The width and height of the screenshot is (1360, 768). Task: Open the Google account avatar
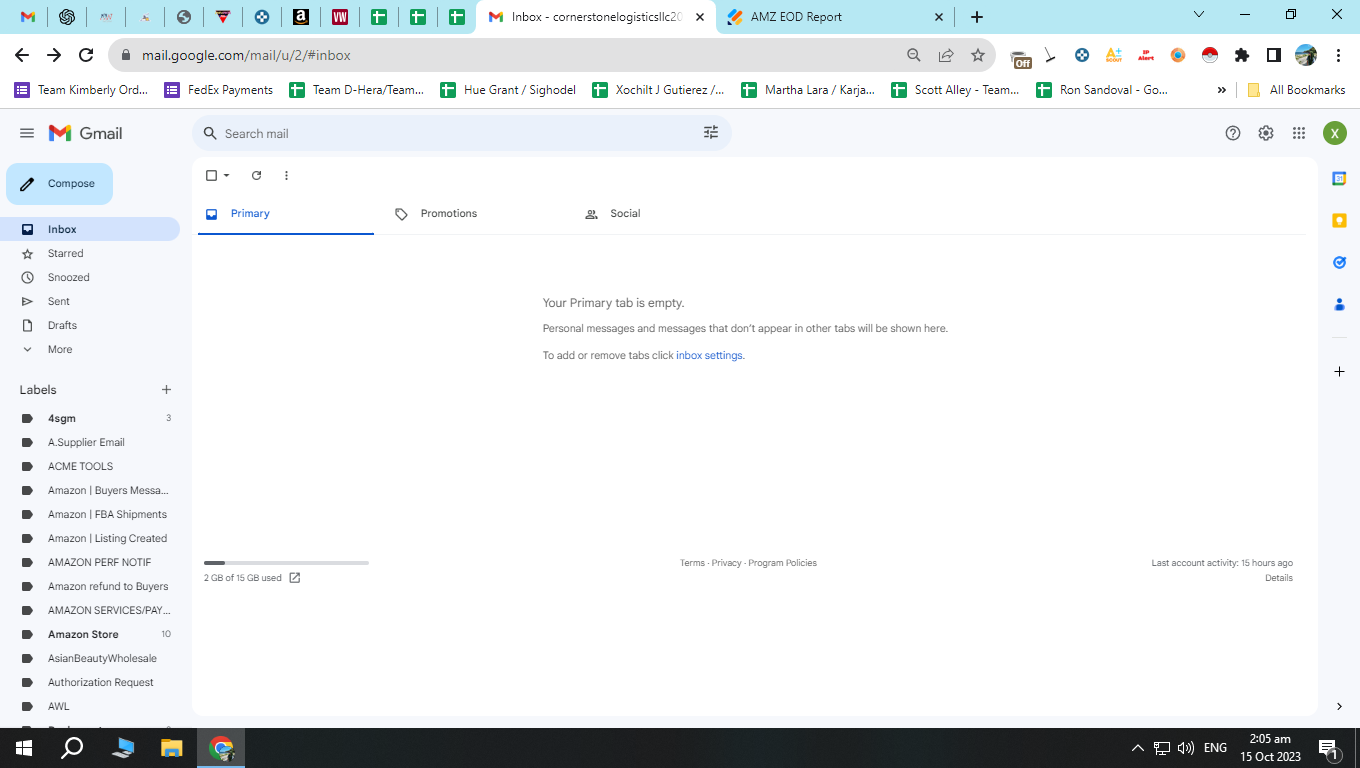click(x=1335, y=133)
